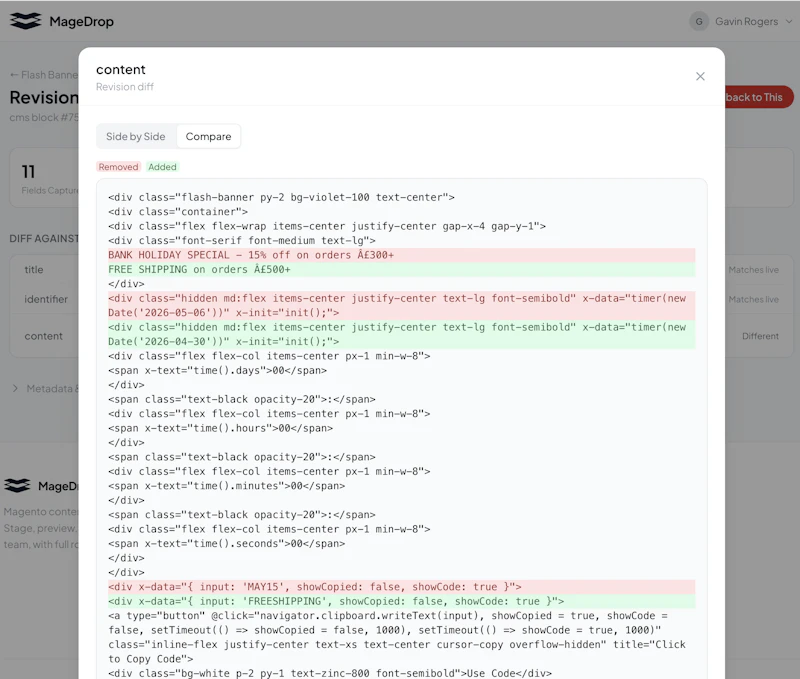Click the removed line with Date 2026-05-06
The width and height of the screenshot is (800, 679).
(401, 306)
